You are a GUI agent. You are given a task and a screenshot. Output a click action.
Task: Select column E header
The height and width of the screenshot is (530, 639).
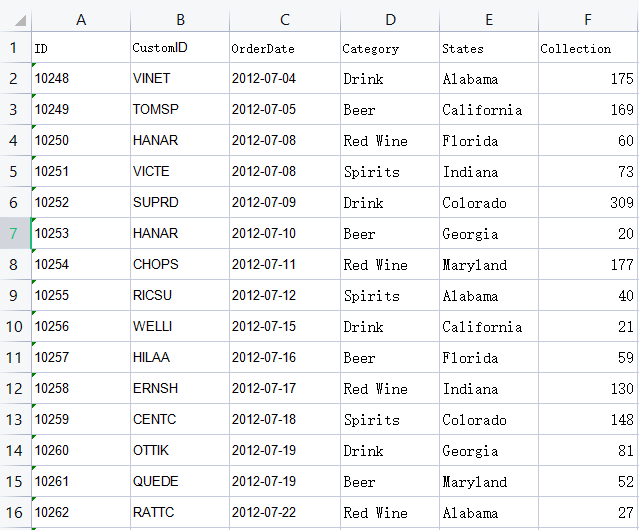click(489, 20)
